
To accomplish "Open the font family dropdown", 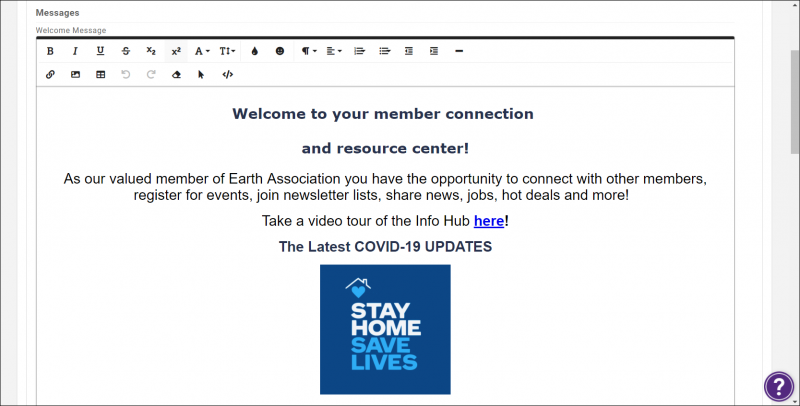I will click(x=202, y=51).
